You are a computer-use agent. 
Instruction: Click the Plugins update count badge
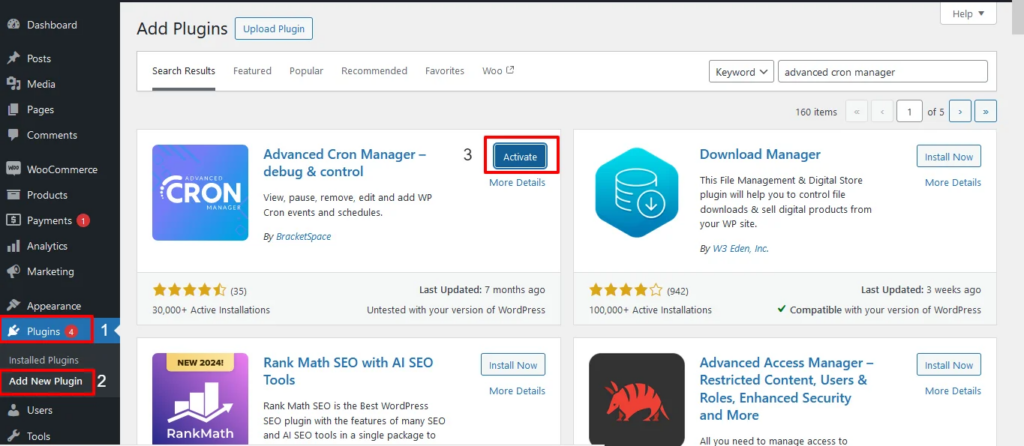click(x=71, y=332)
